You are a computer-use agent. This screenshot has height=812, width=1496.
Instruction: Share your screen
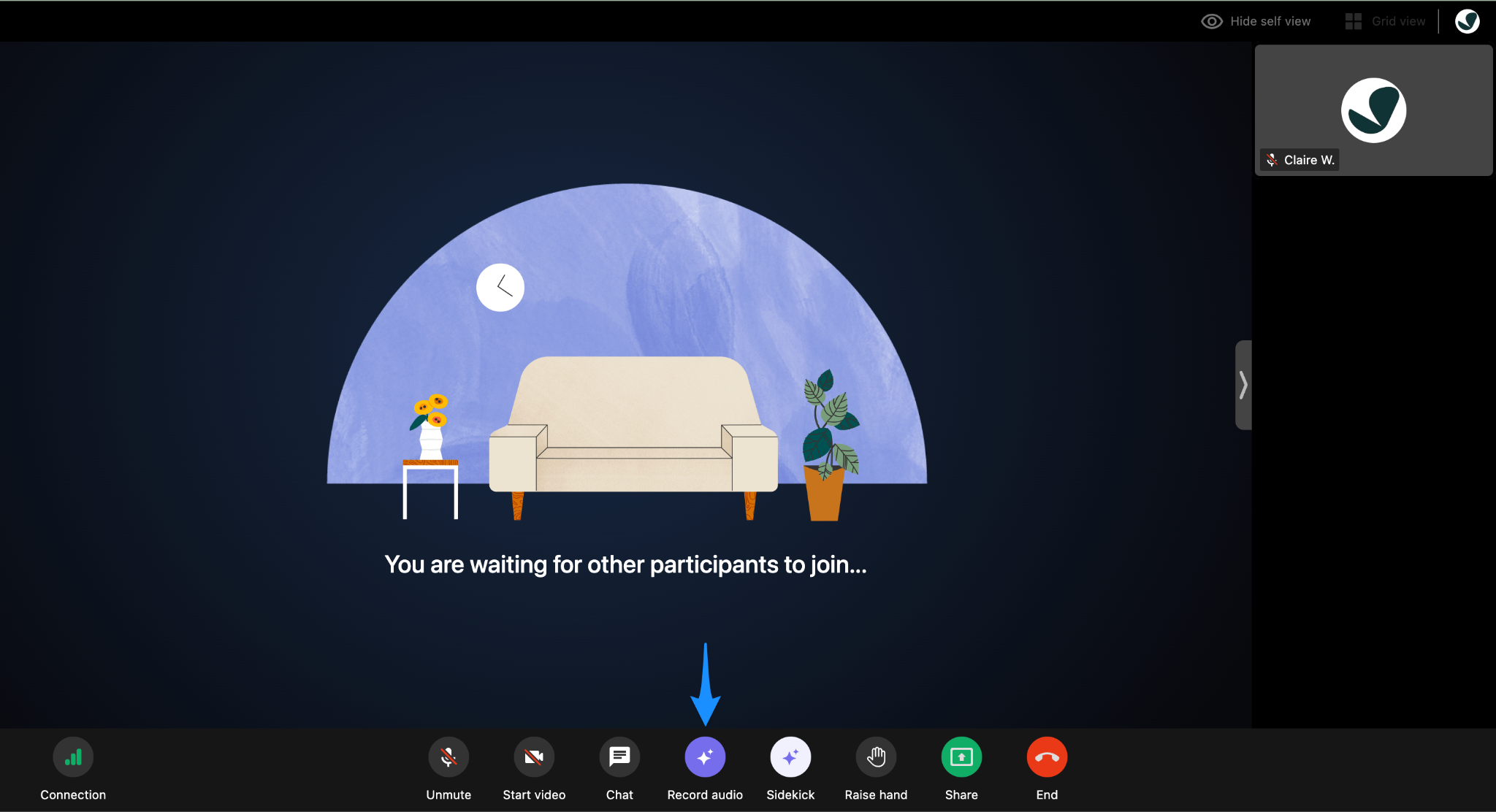pyautogui.click(x=961, y=757)
